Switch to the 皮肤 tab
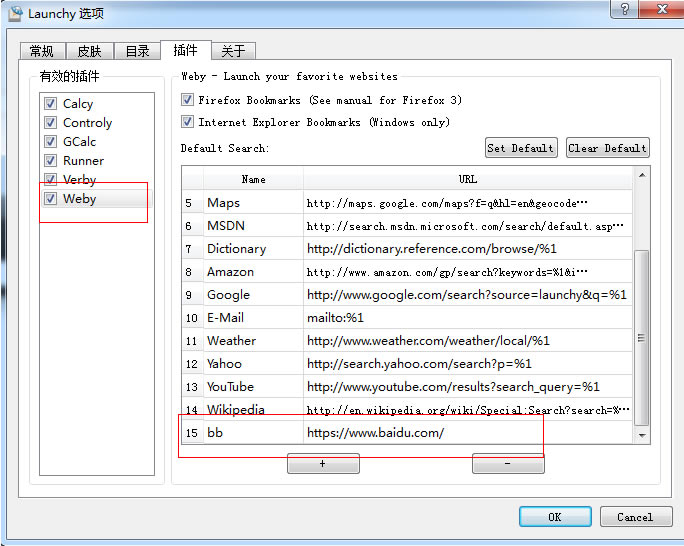This screenshot has width=684, height=546. click(89, 51)
